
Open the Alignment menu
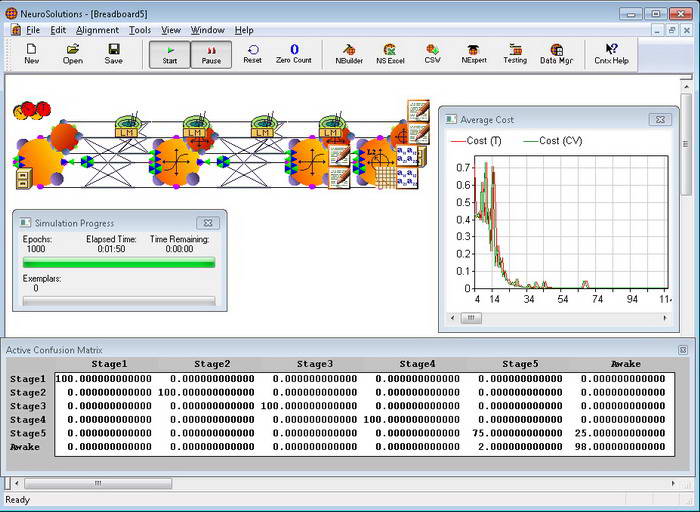coord(97,30)
